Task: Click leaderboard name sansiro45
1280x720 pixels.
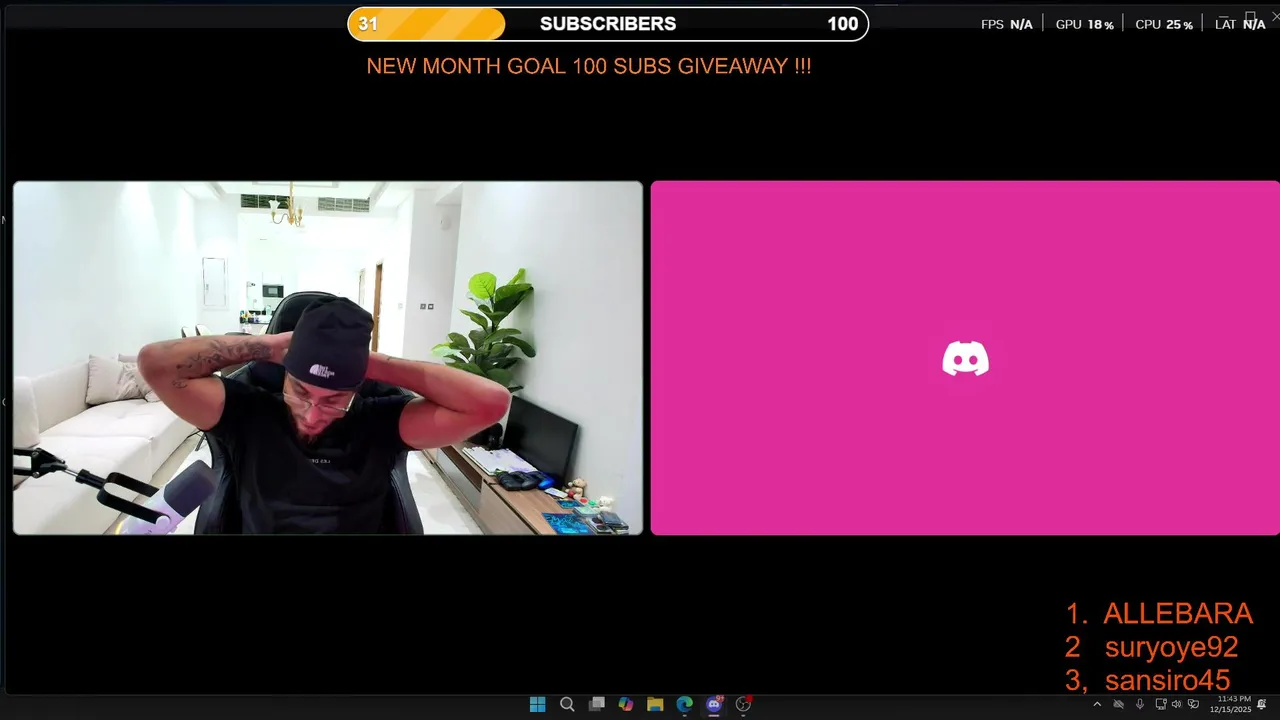Action: coord(1167,681)
